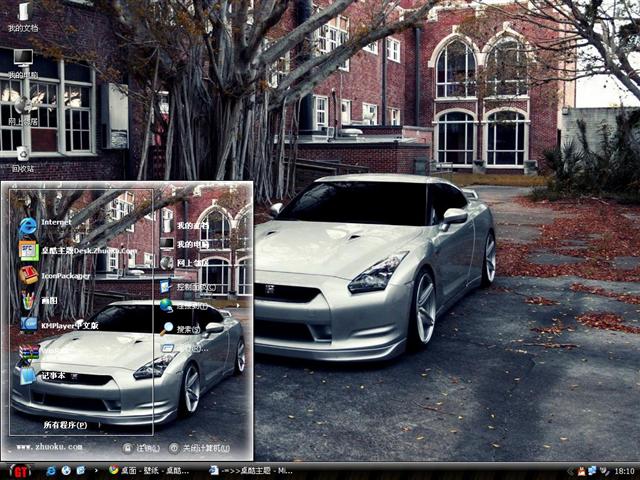
Task: Launch 画图 paint program from the Start menu
Action: coord(38,301)
